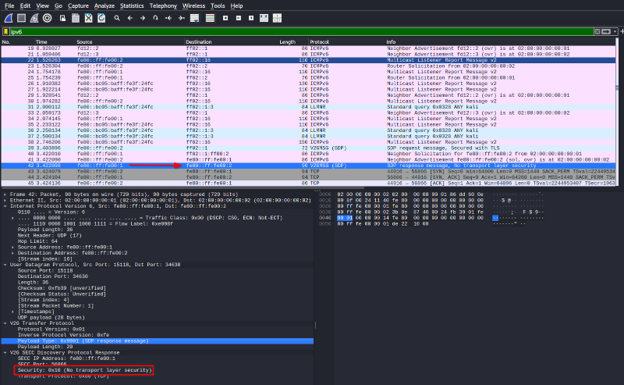Select packet 39 SDP request message row

pyautogui.click(x=308, y=148)
